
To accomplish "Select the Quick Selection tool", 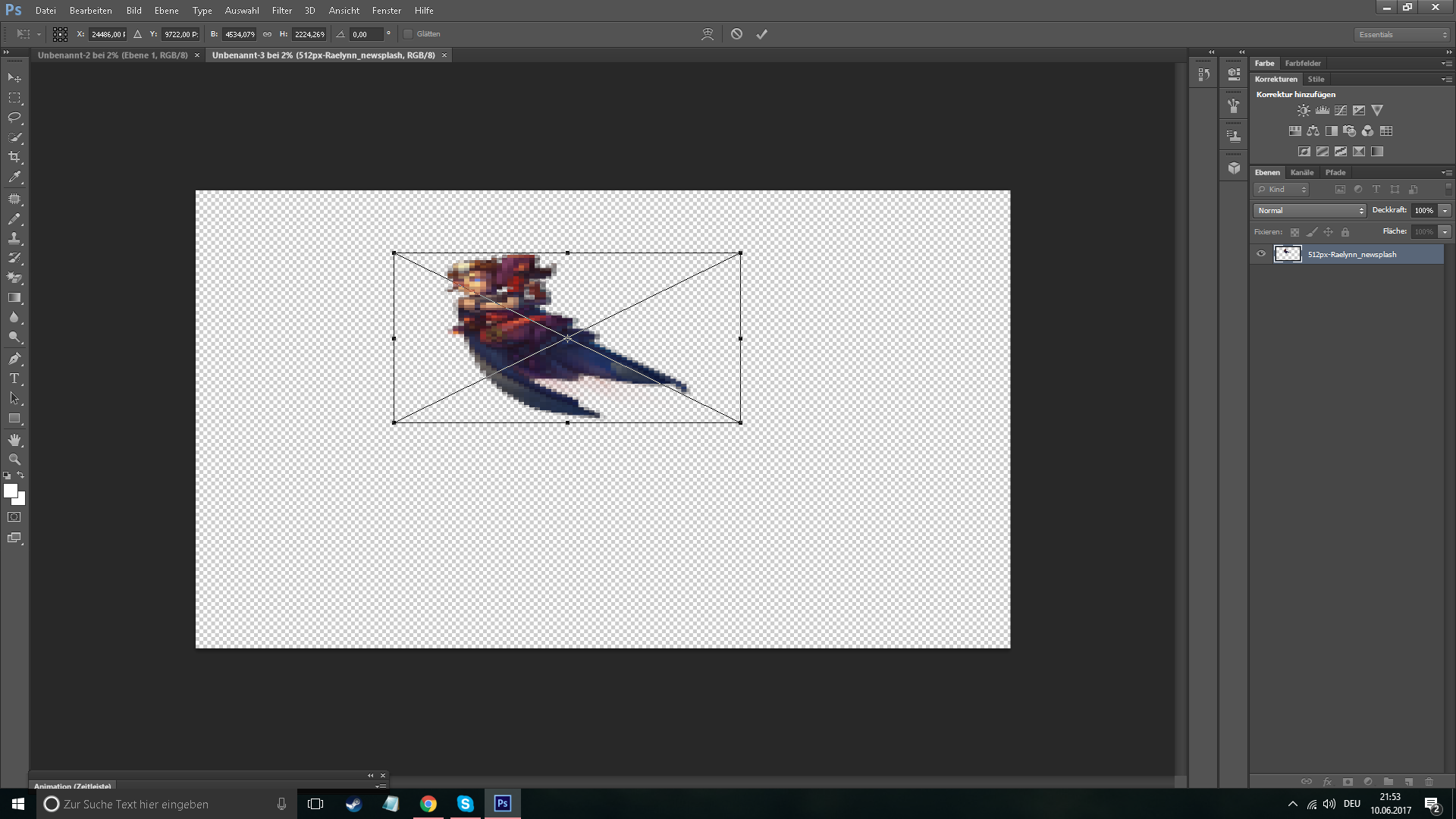I will (14, 137).
